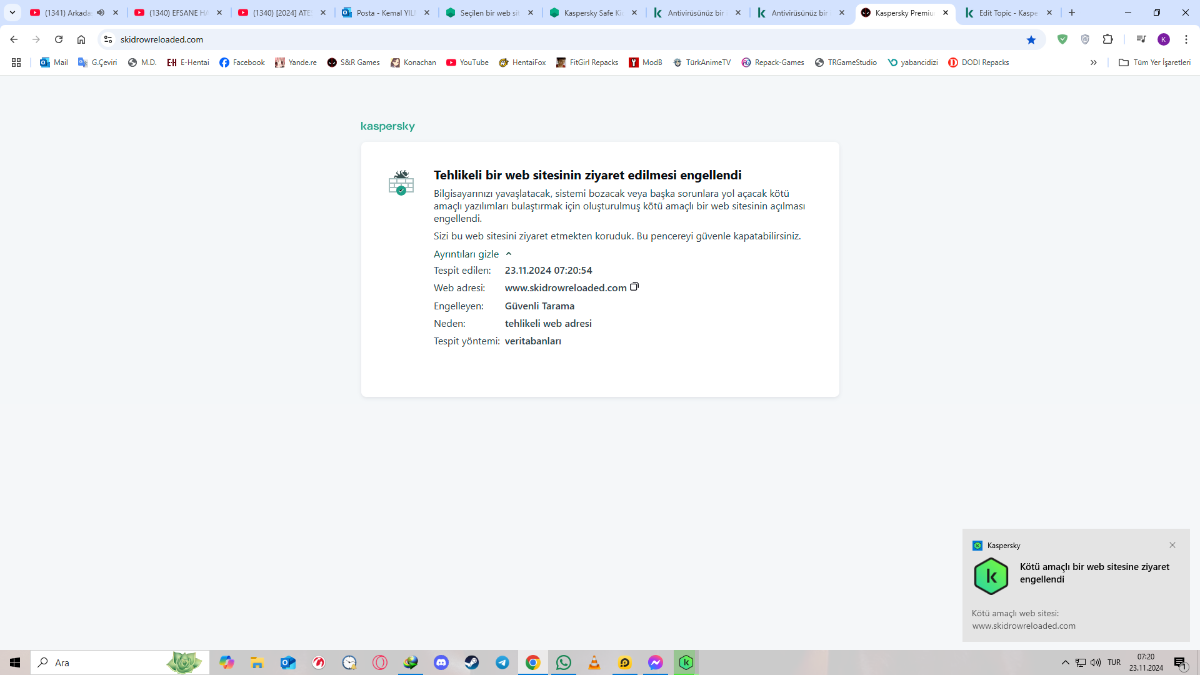This screenshot has height=675, width=1200.
Task: Mute the (1341) Arkadaş tab audio
Action: pyautogui.click(x=100, y=13)
